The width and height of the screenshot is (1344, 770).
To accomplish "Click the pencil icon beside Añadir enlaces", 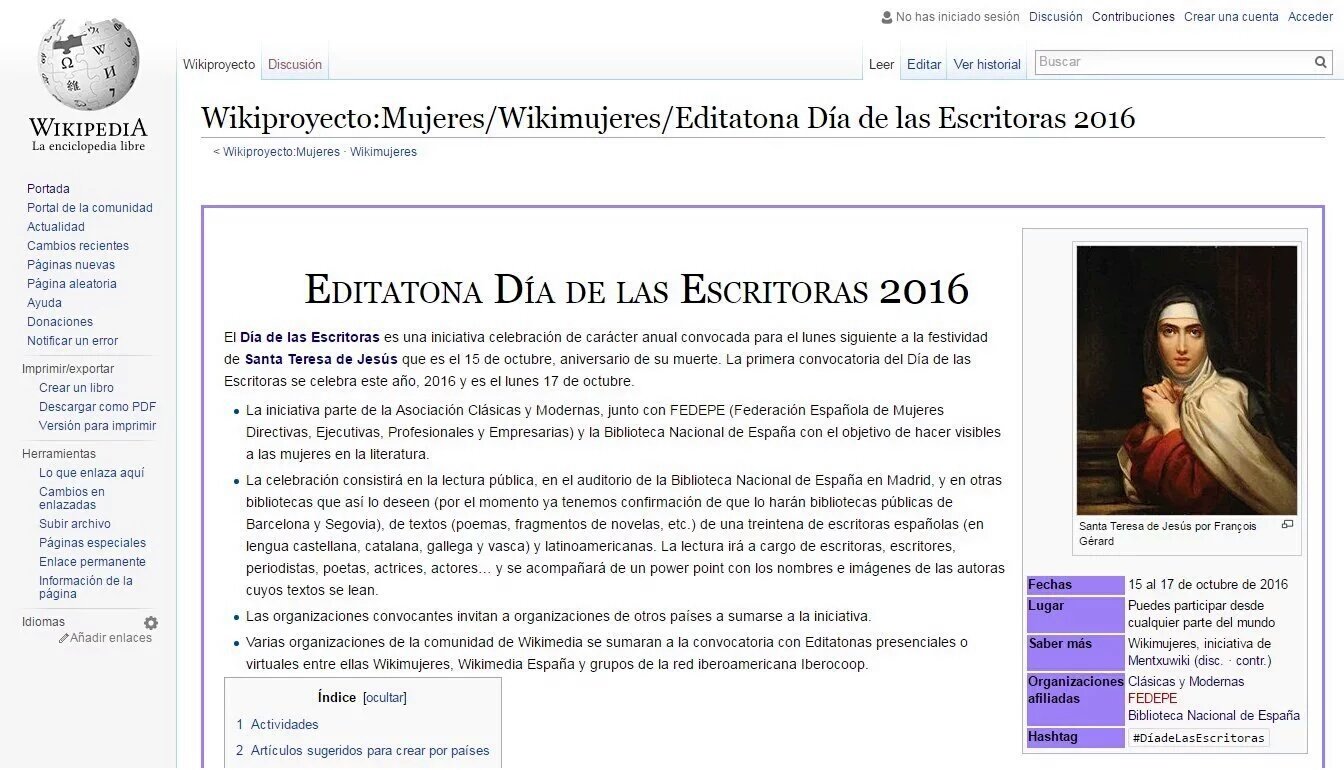I will point(64,638).
